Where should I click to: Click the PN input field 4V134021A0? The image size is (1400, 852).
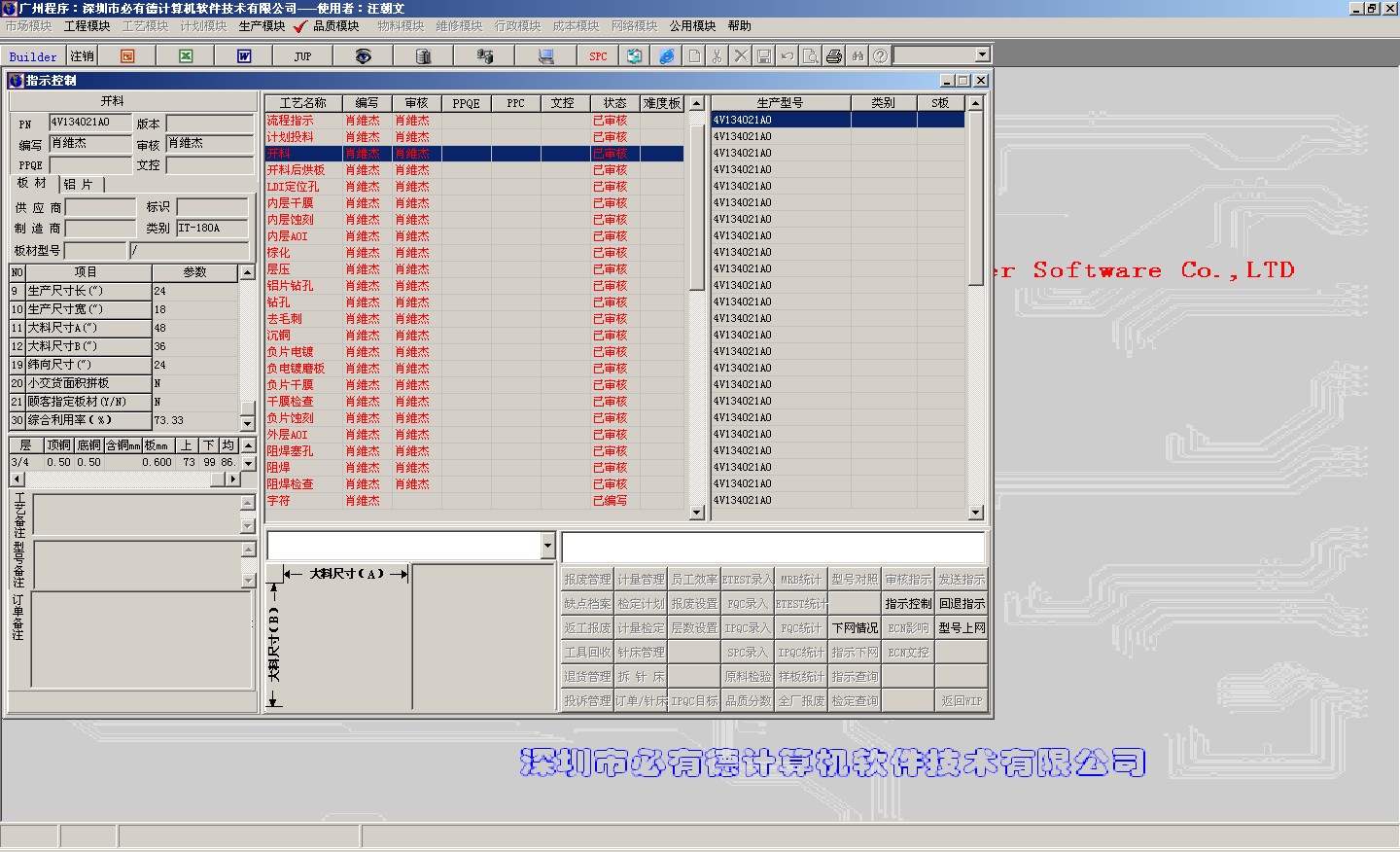(x=90, y=123)
